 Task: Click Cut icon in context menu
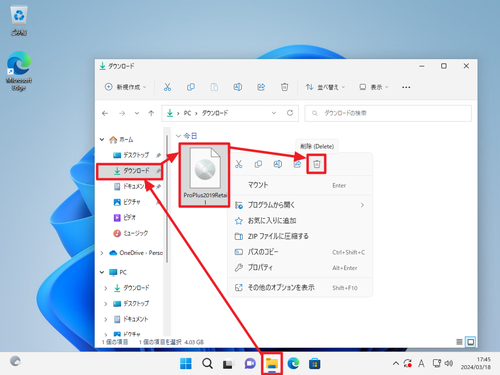(x=239, y=164)
